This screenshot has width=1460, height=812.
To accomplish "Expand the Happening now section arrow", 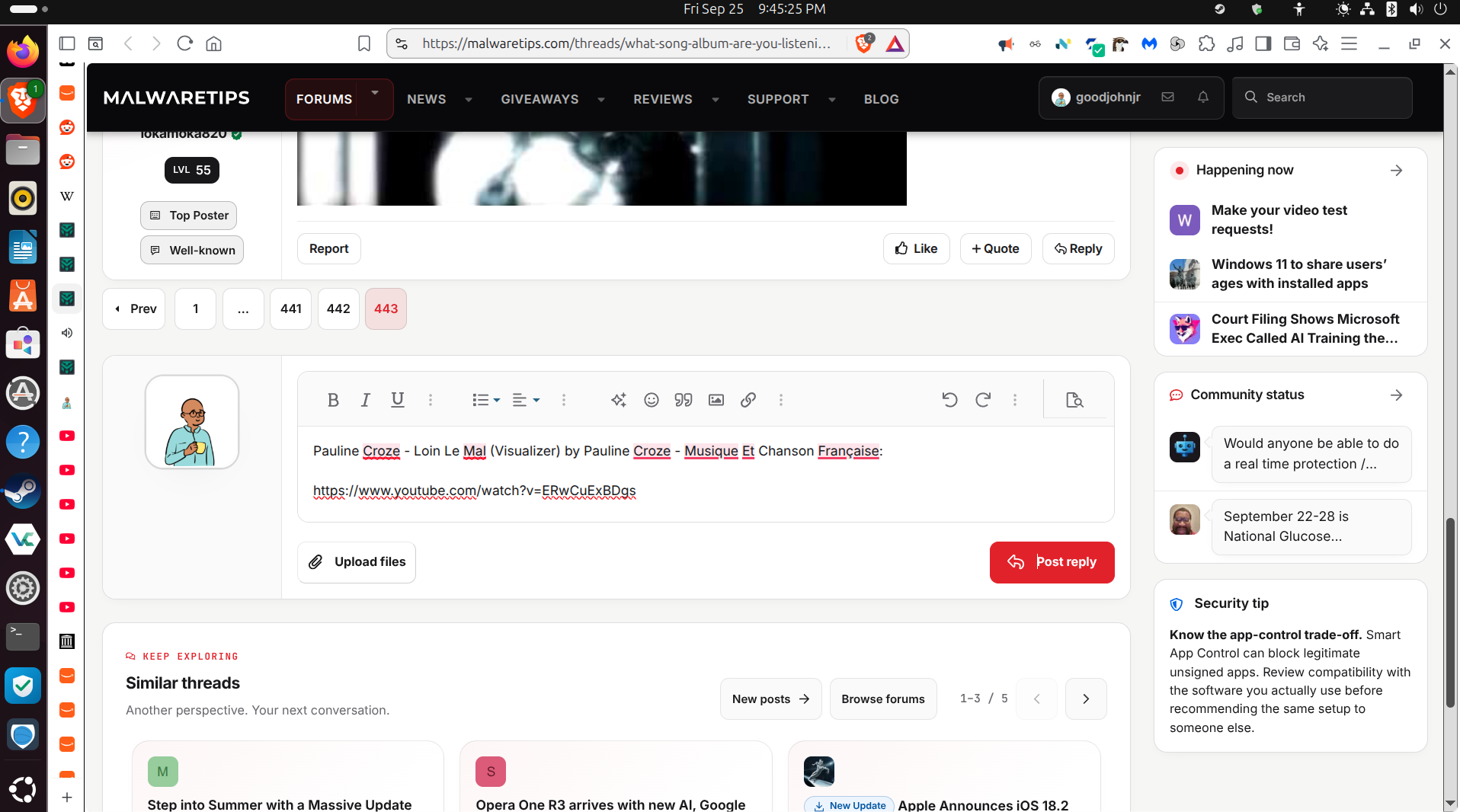I will pos(1396,171).
